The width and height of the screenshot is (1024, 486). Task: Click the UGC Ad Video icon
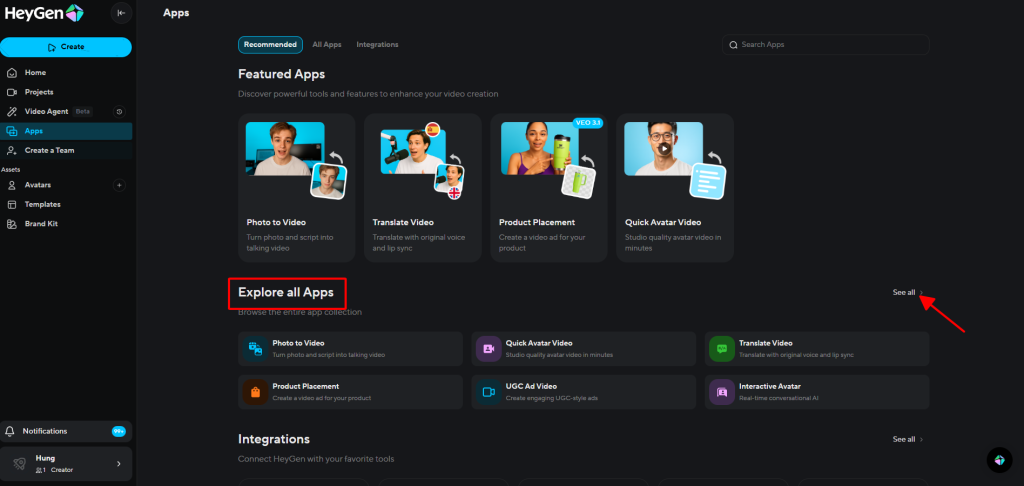488,392
